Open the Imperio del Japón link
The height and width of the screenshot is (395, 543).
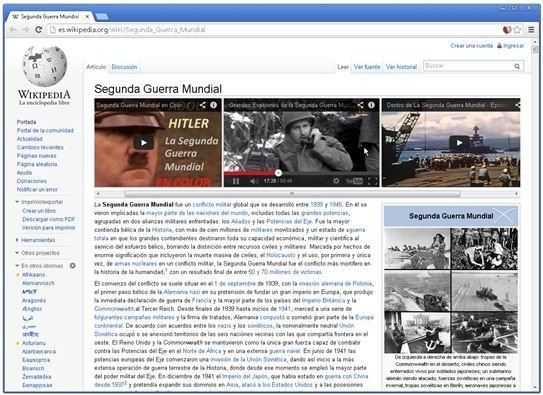tap(245, 376)
